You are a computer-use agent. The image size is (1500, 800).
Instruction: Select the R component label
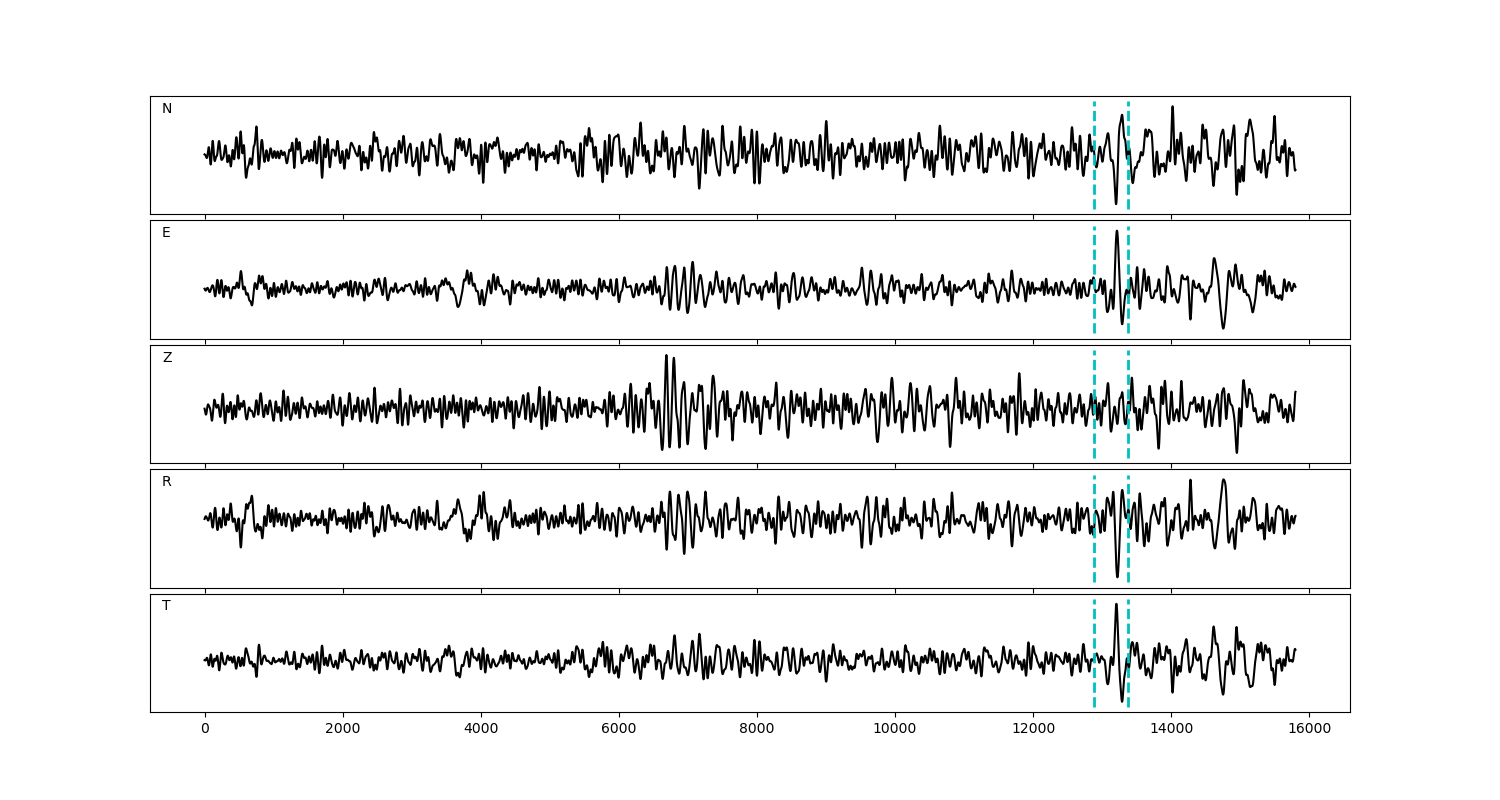point(167,482)
